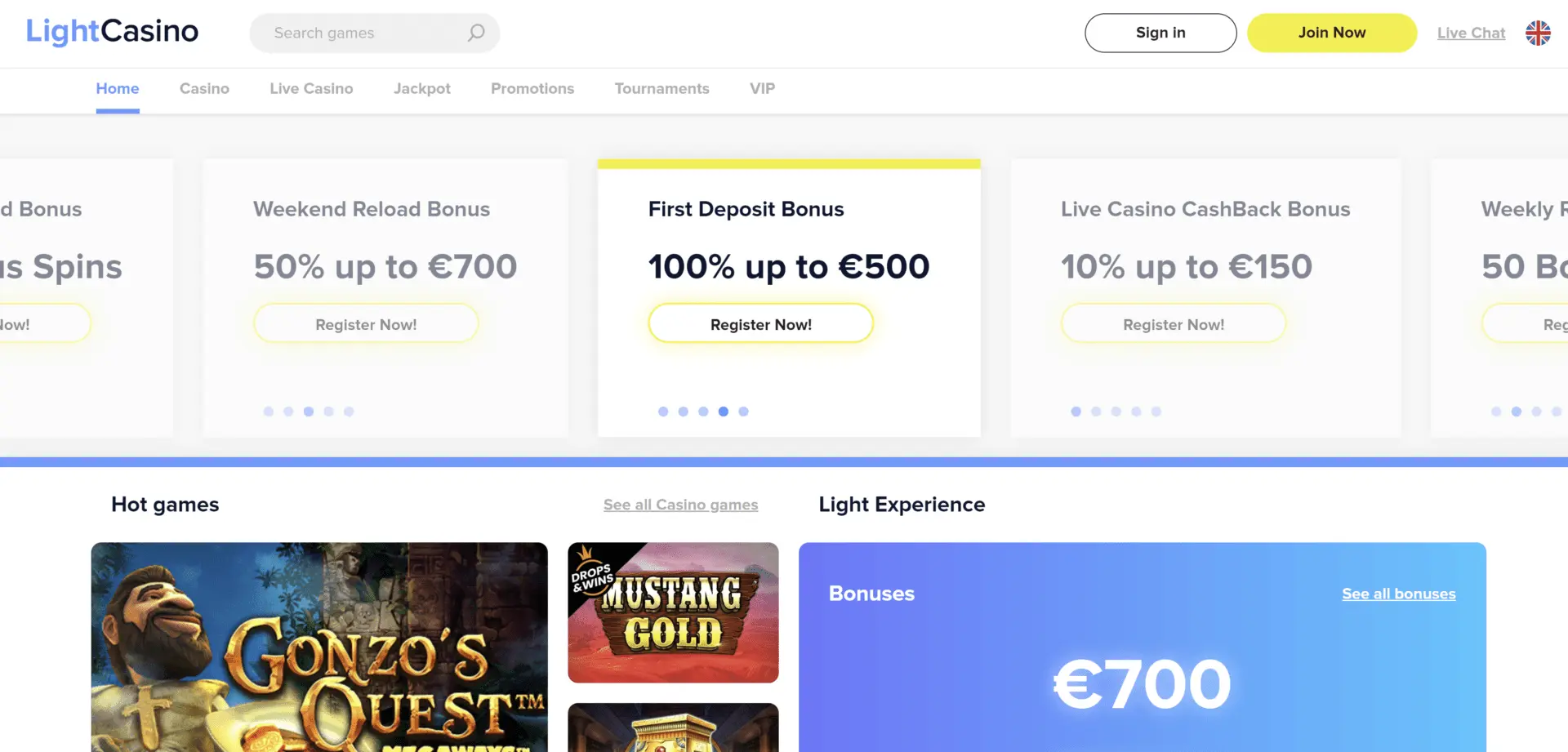Click the Sign in button
Image resolution: width=1568 pixels, height=752 pixels.
click(x=1160, y=33)
